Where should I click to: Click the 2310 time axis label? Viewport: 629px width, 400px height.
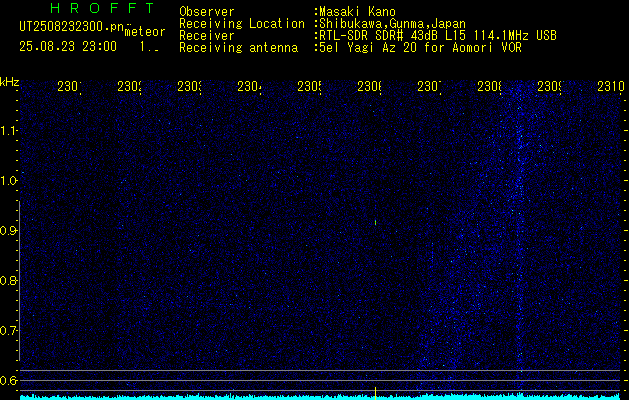(x=611, y=86)
